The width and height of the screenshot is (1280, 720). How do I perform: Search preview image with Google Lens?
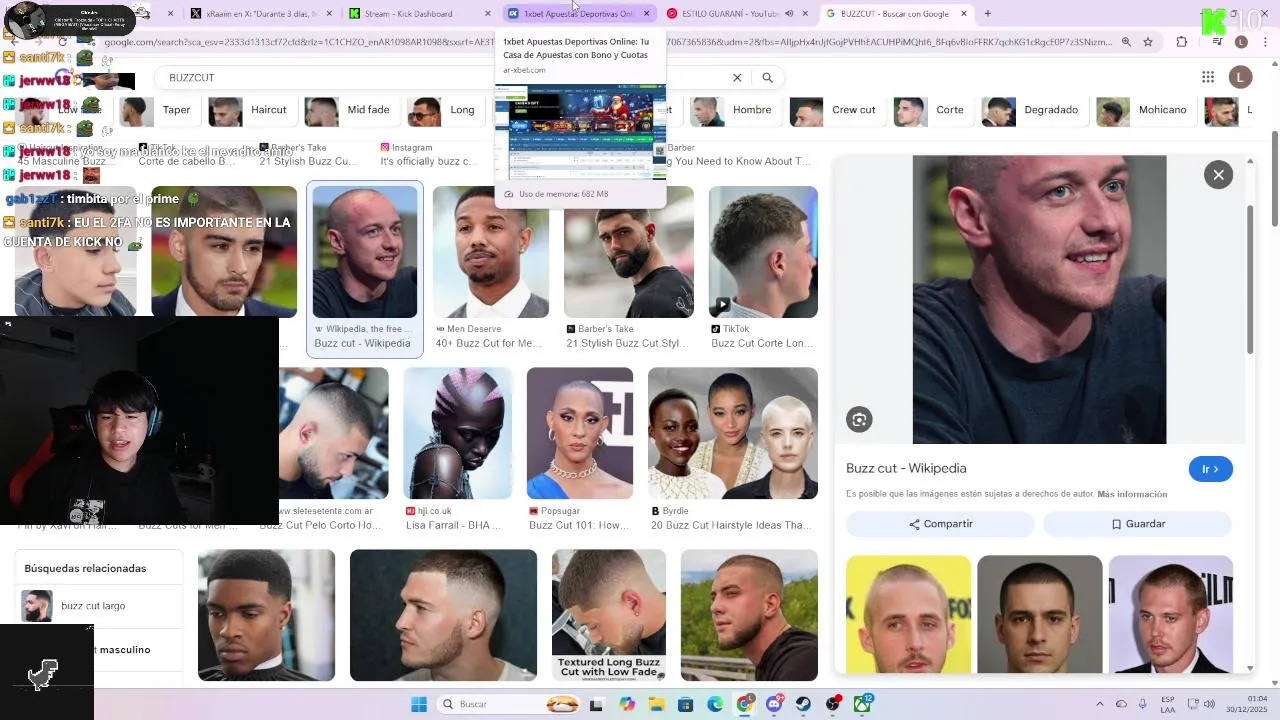click(859, 420)
